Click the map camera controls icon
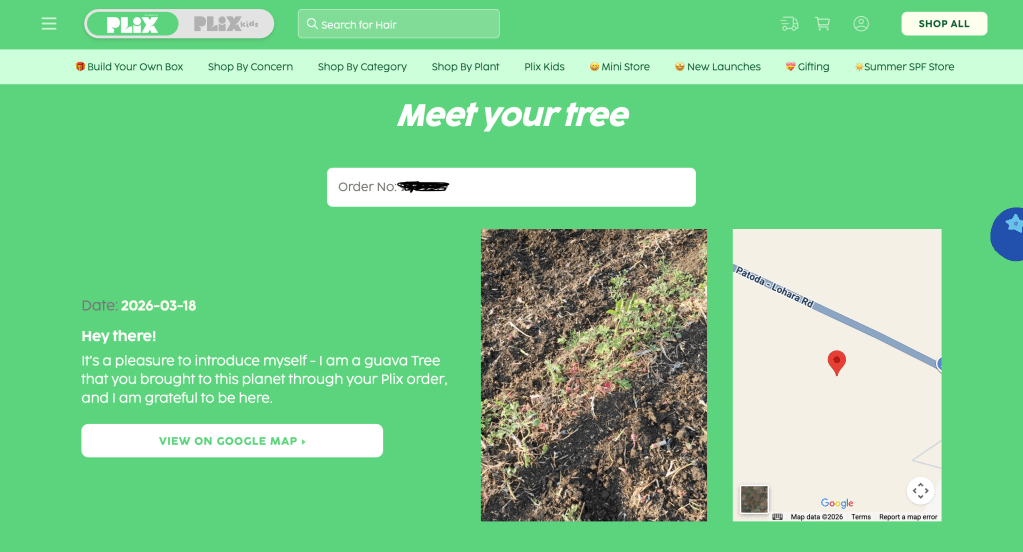Screen dimensions: 1023x552 click(921, 490)
